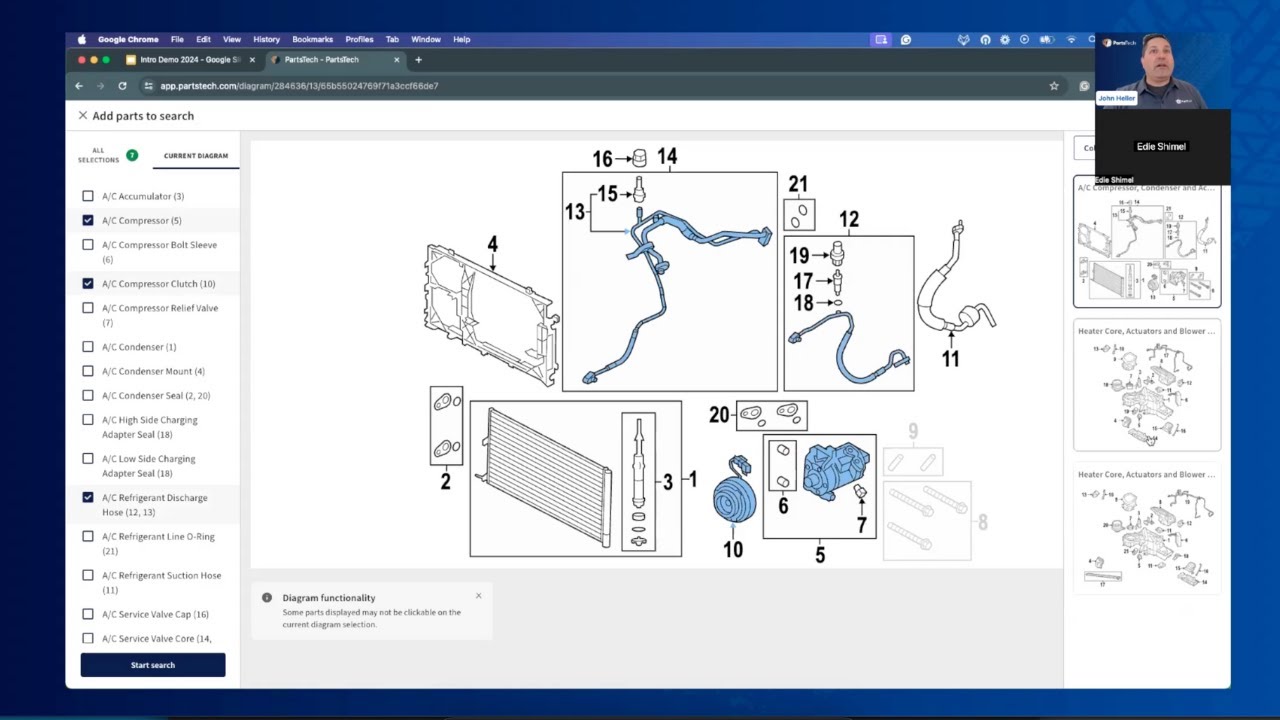1280x720 pixels.
Task: Click Start search button
Action: tap(153, 665)
